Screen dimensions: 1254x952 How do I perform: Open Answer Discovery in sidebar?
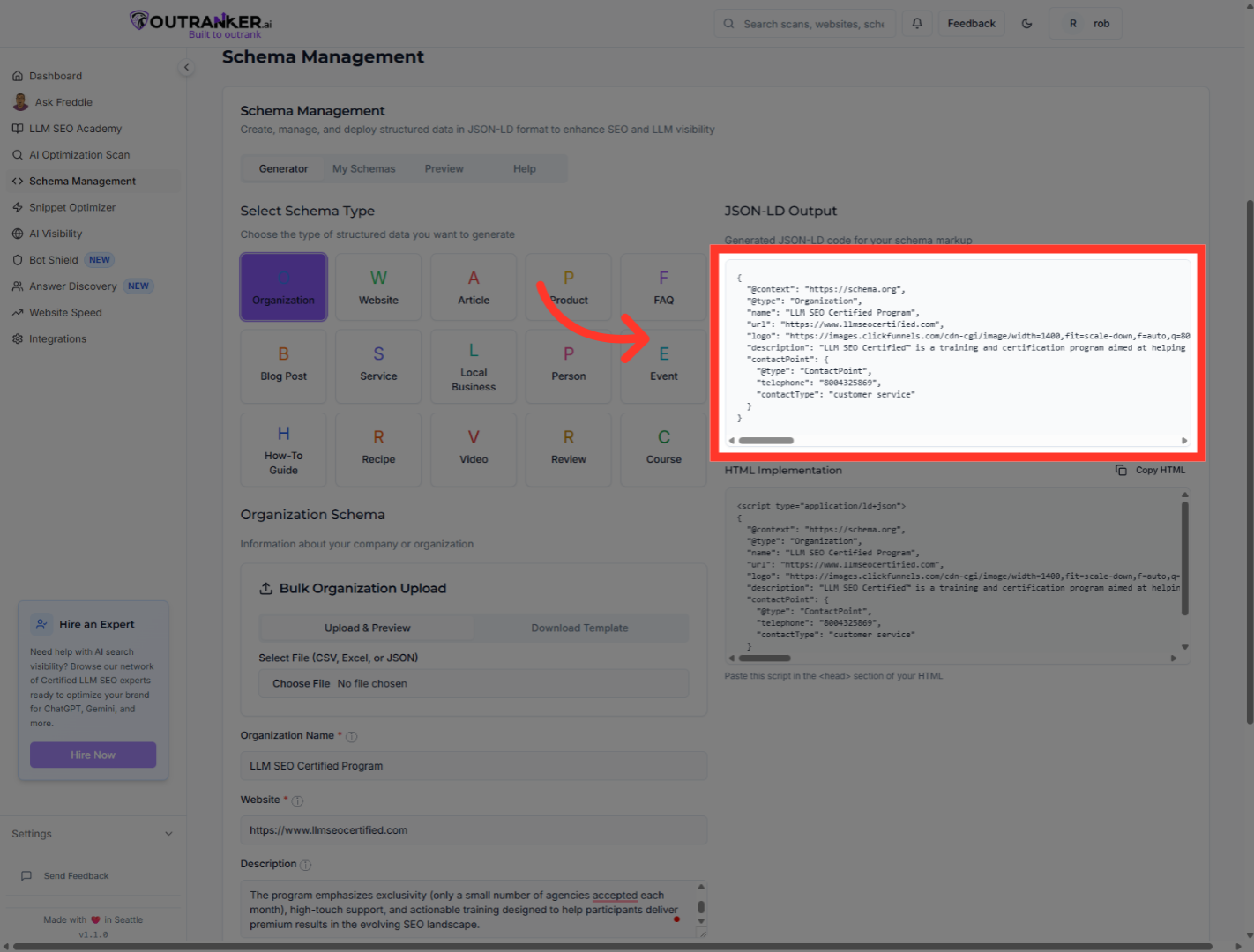point(72,286)
